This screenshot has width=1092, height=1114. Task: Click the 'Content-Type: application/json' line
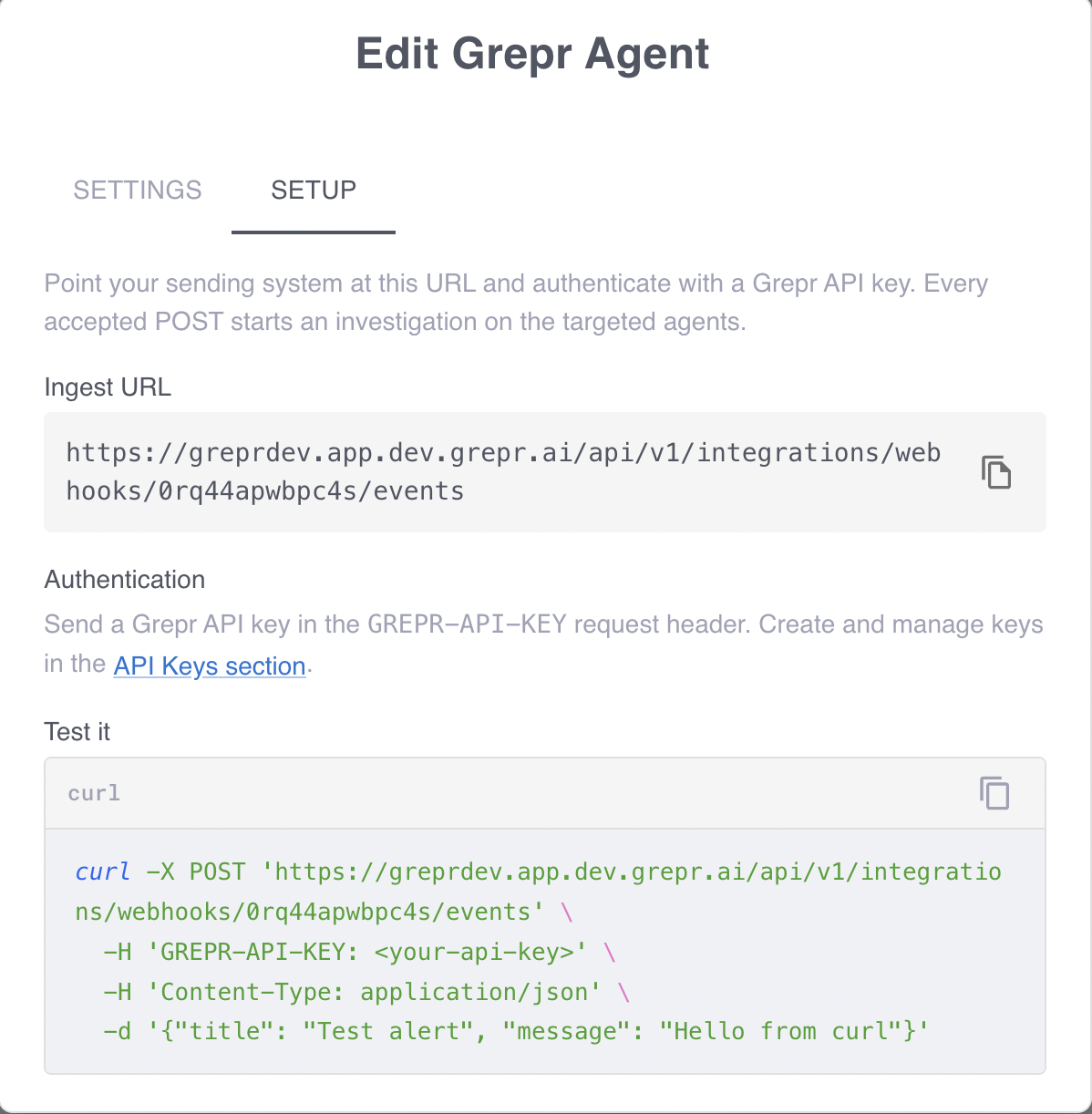tap(366, 992)
